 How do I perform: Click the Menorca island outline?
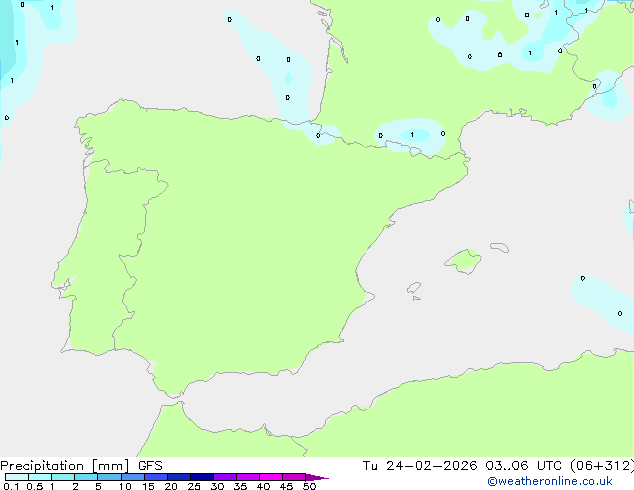click(x=500, y=247)
